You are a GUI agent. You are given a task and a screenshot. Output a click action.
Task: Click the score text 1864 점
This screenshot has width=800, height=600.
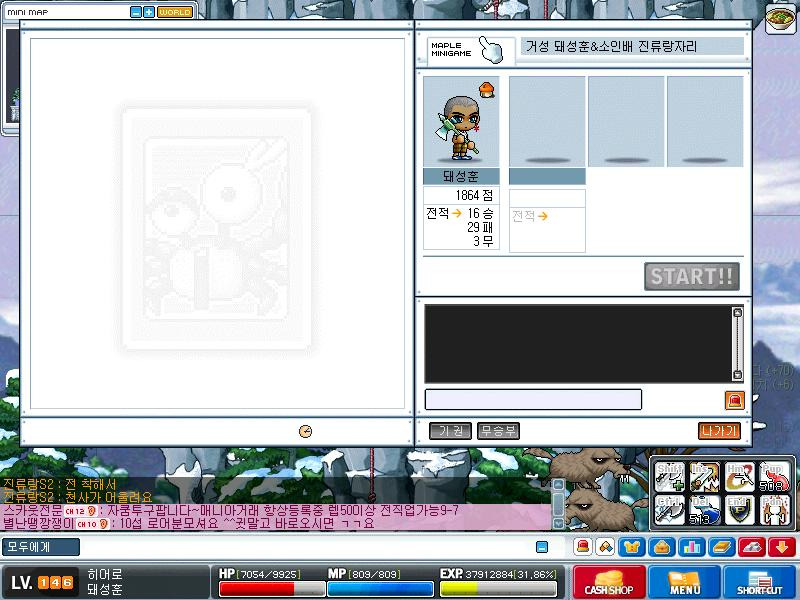click(x=474, y=195)
